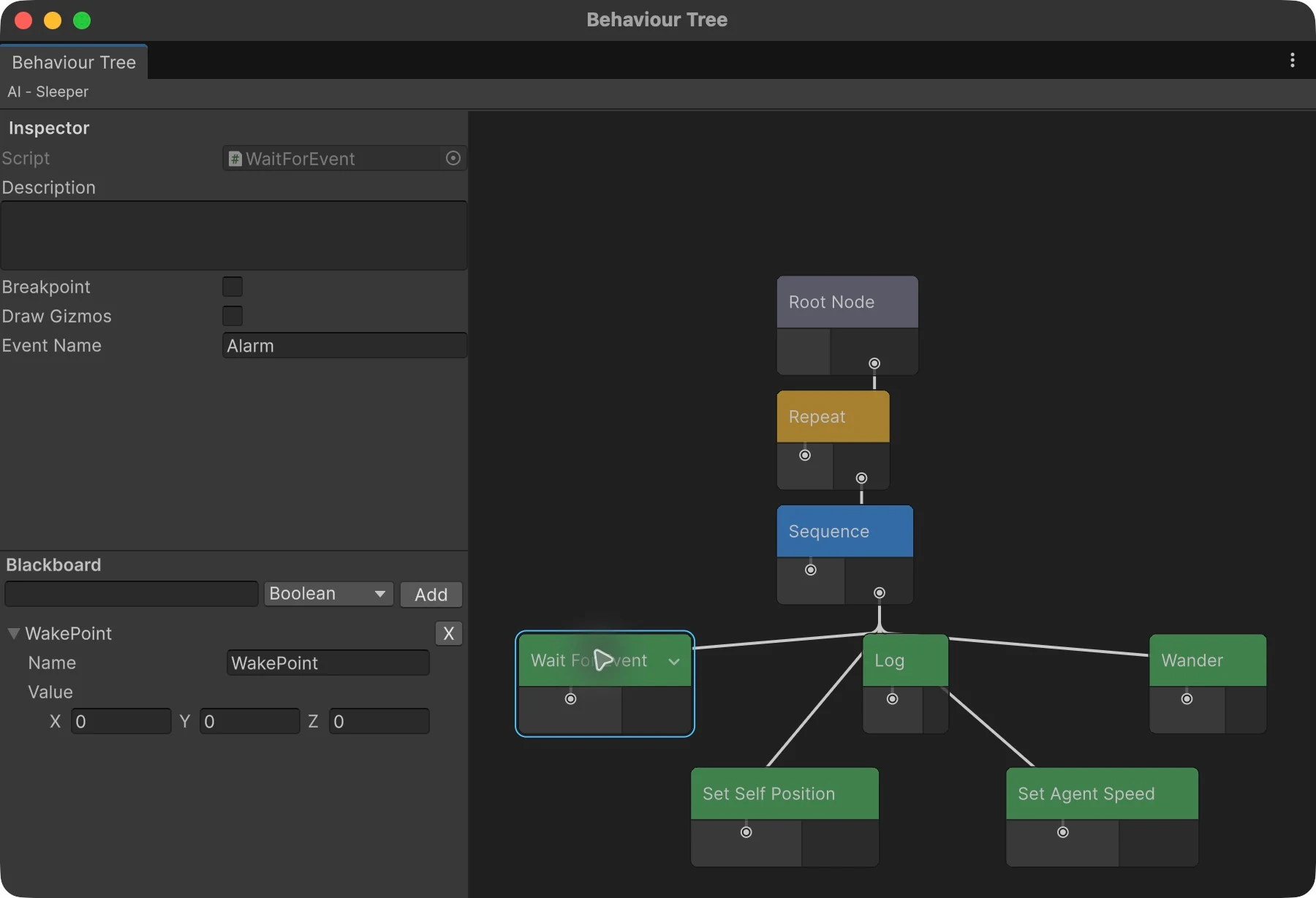Click the Event Name label

[x=51, y=345]
